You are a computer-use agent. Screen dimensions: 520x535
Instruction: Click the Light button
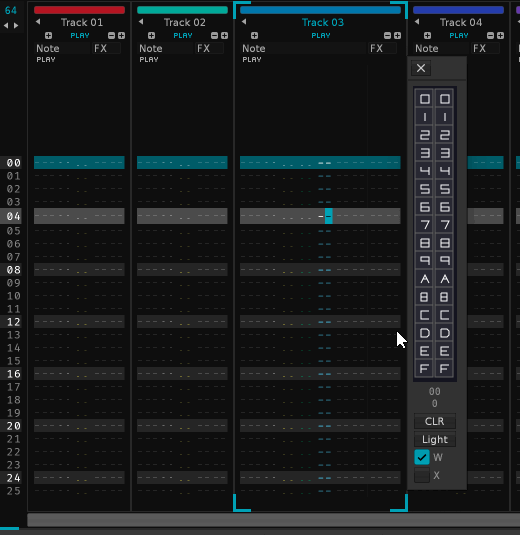click(435, 439)
